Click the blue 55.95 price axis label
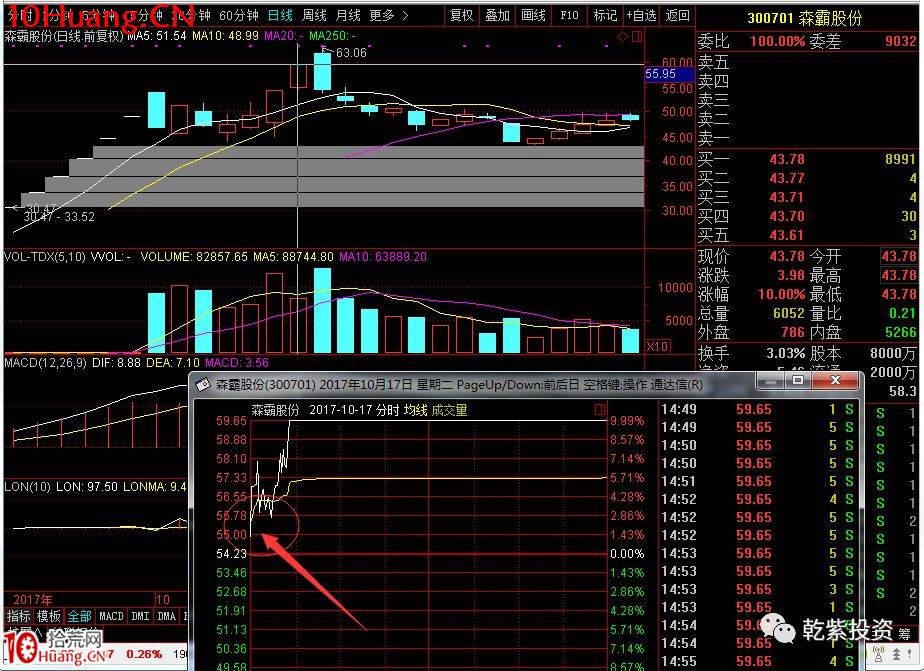 pos(669,74)
